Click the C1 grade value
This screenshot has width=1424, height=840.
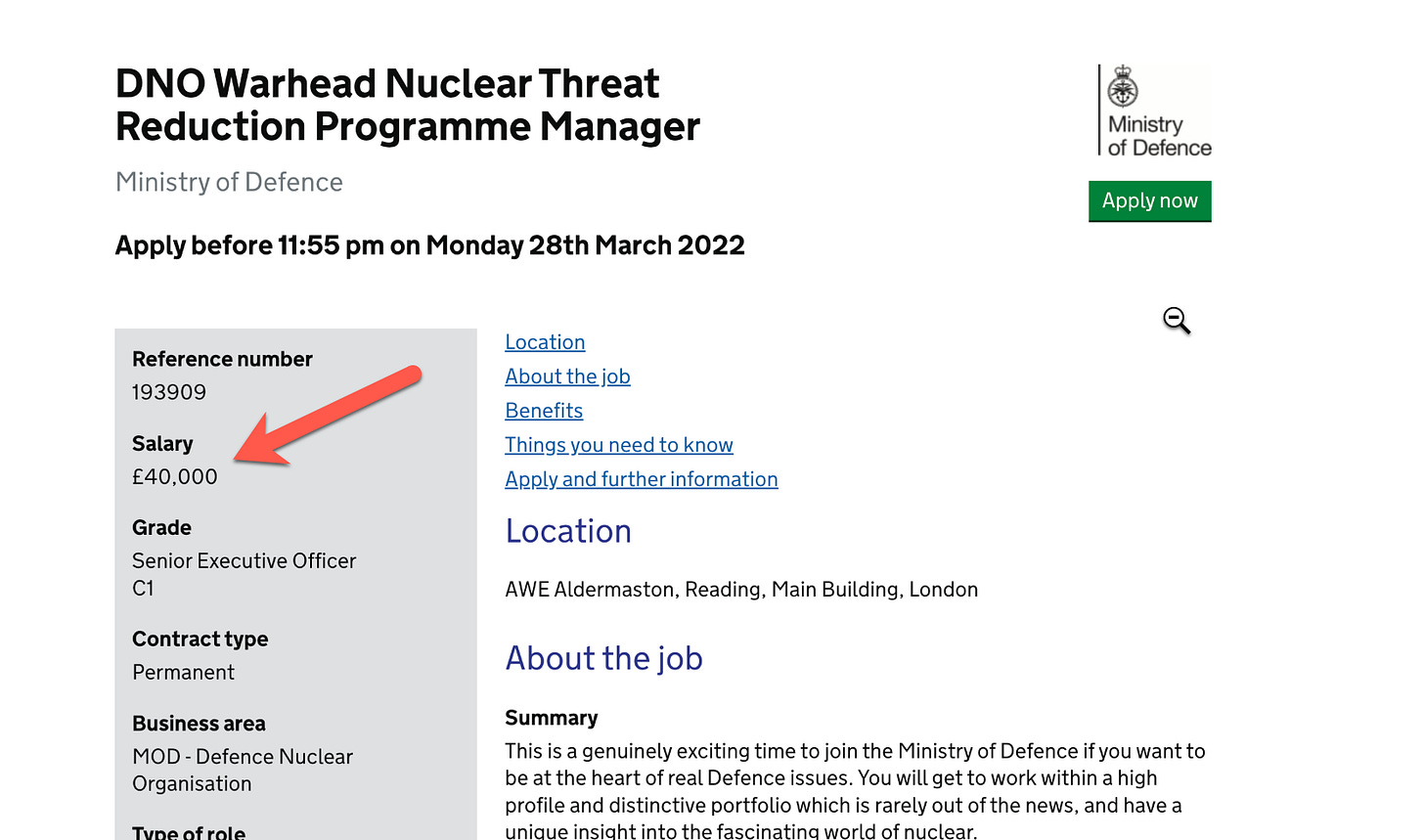click(143, 588)
